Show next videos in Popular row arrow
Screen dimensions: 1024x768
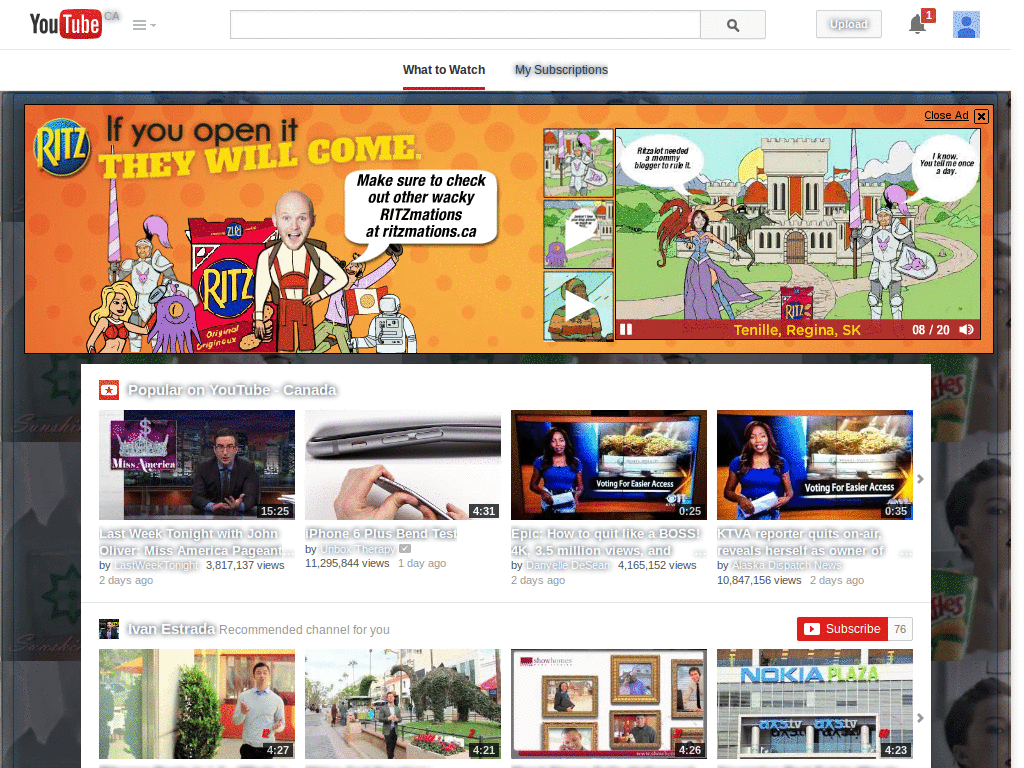click(920, 479)
